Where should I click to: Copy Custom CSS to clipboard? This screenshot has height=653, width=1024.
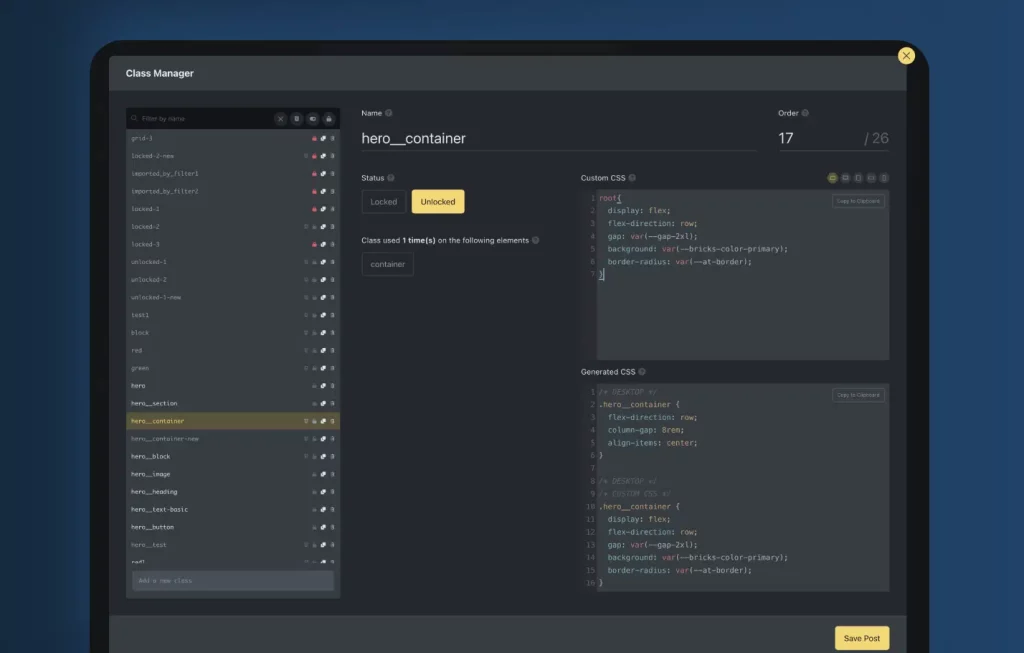858,201
